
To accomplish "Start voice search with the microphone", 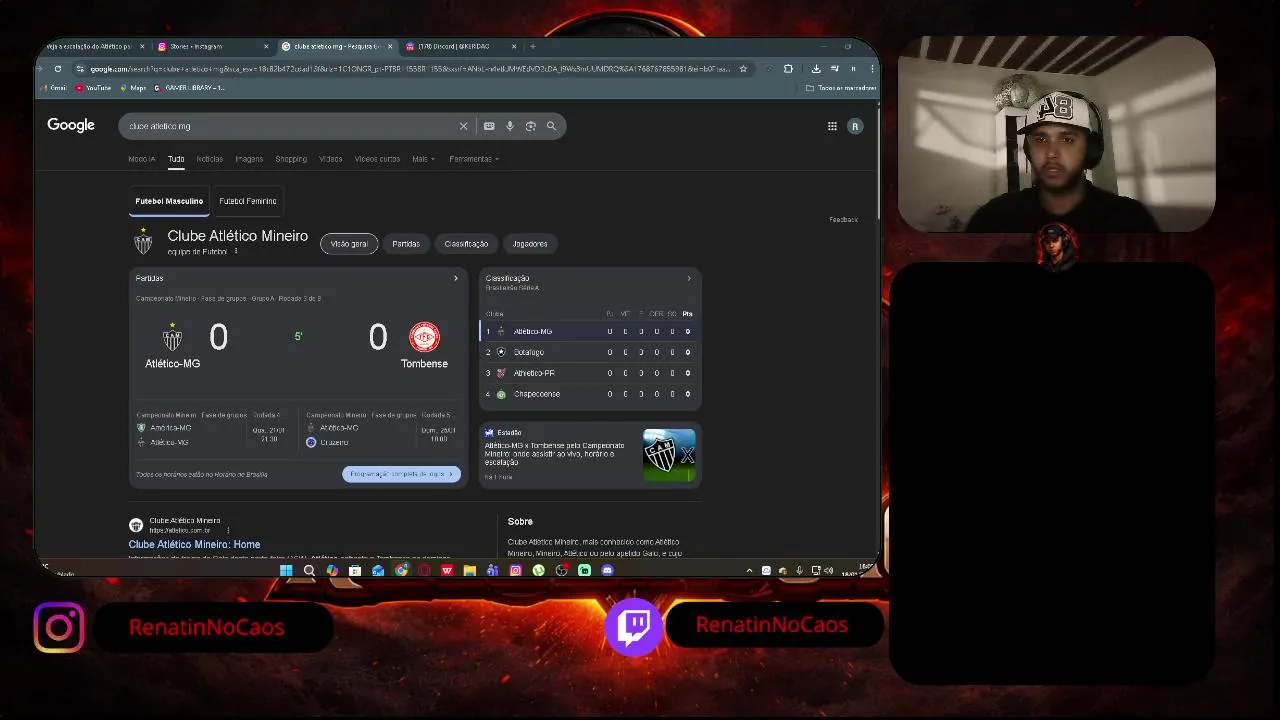I will (x=510, y=126).
